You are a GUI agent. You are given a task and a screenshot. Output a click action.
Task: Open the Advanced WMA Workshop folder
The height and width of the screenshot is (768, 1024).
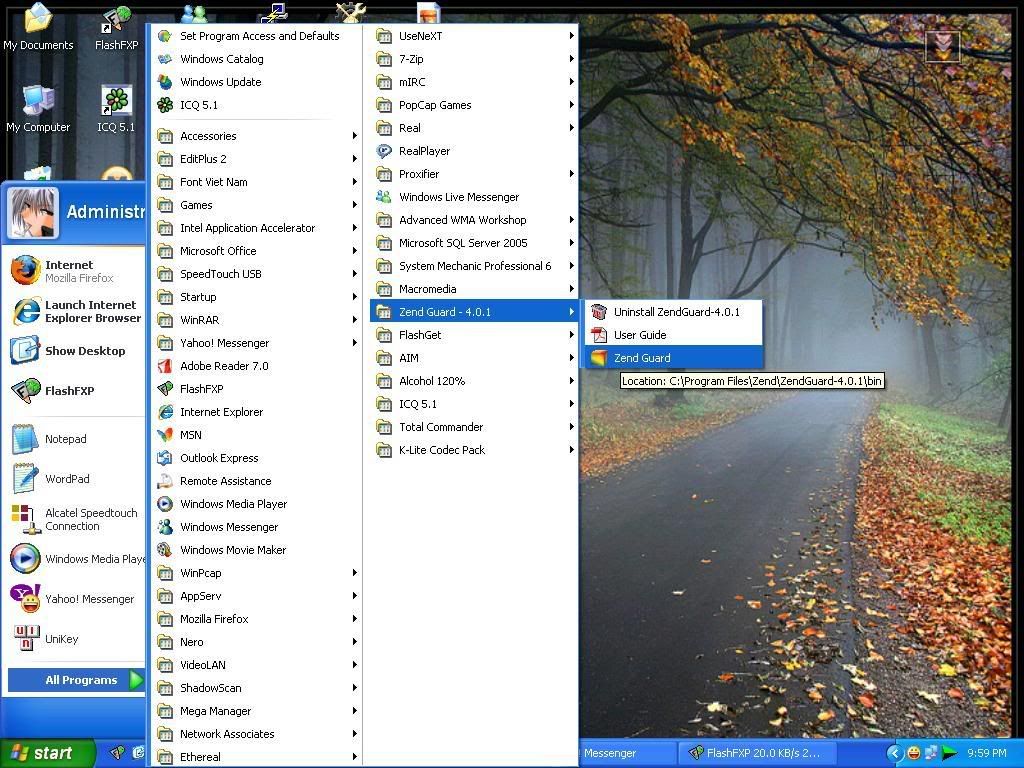pos(474,220)
